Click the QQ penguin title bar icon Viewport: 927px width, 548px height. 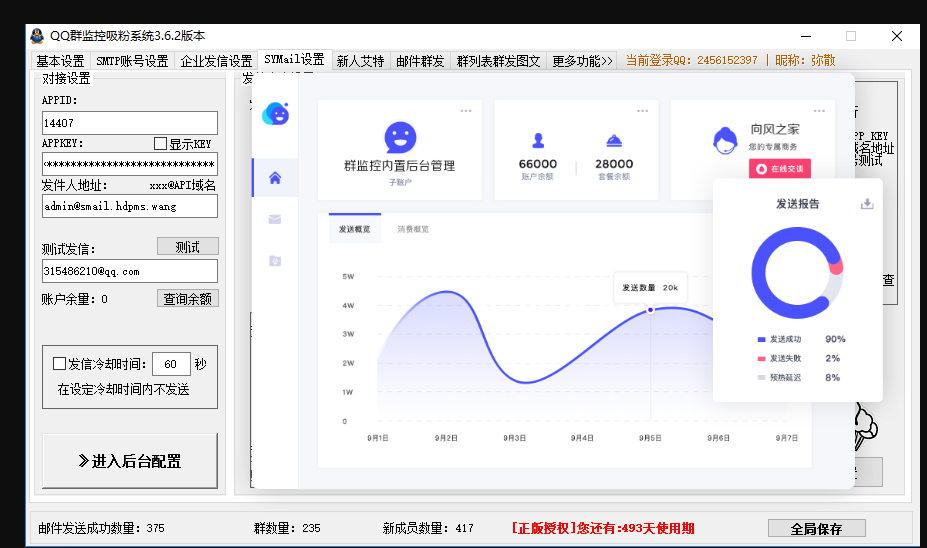(x=37, y=36)
